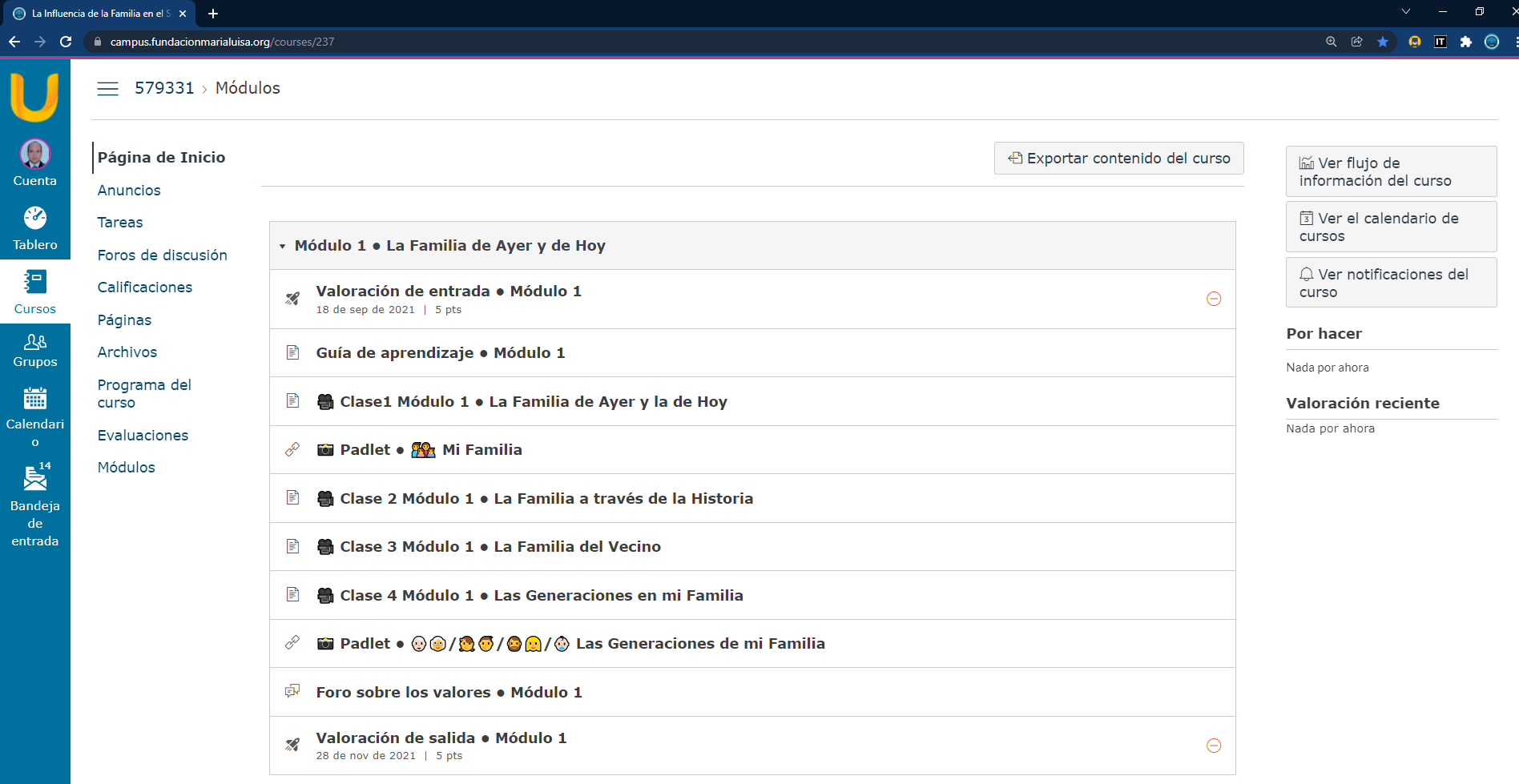Open Guía de aprendizaje Módulo 1
The width and height of the screenshot is (1519, 784).
point(440,353)
